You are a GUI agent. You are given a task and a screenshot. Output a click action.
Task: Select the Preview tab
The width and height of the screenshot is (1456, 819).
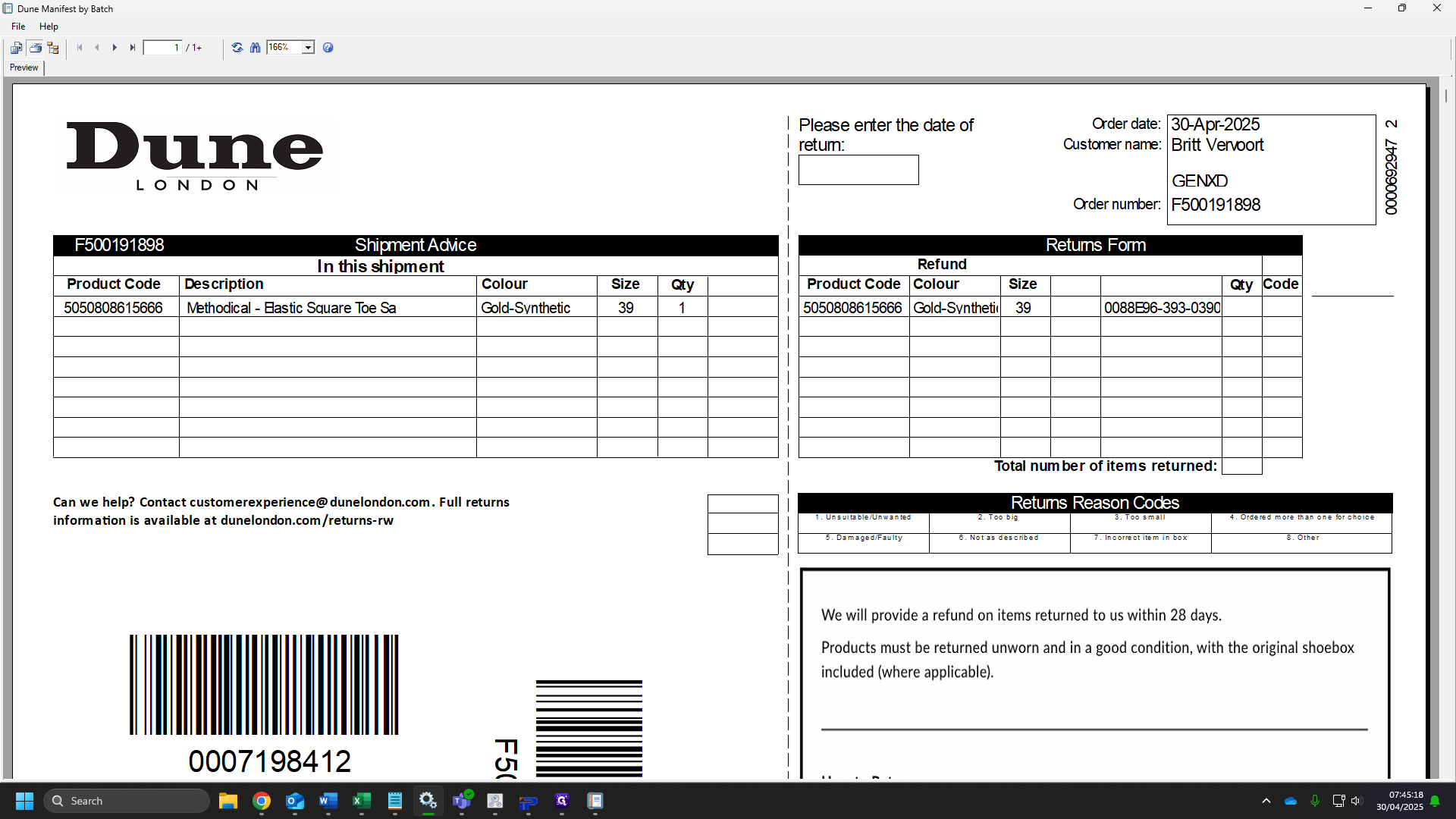[x=24, y=67]
